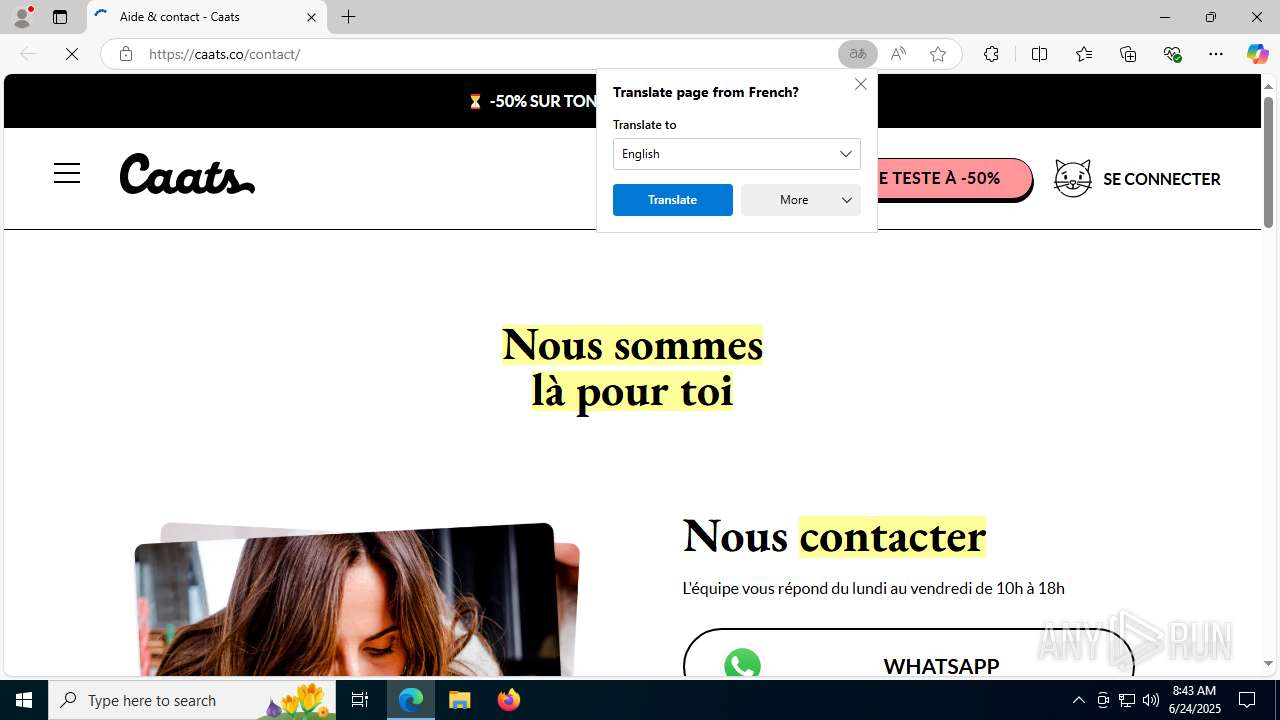1280x720 pixels.
Task: Contact via the WhatsApp button
Action: tap(908, 653)
